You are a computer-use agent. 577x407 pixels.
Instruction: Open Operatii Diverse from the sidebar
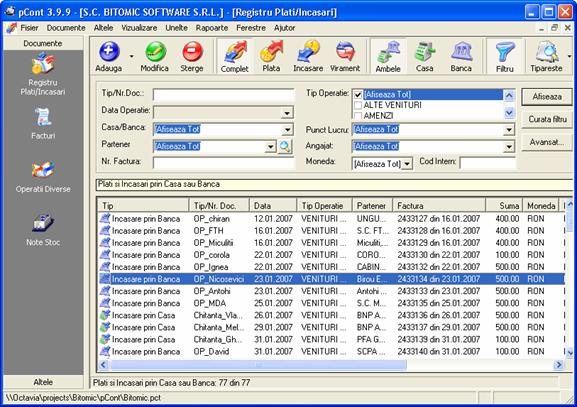tap(43, 170)
